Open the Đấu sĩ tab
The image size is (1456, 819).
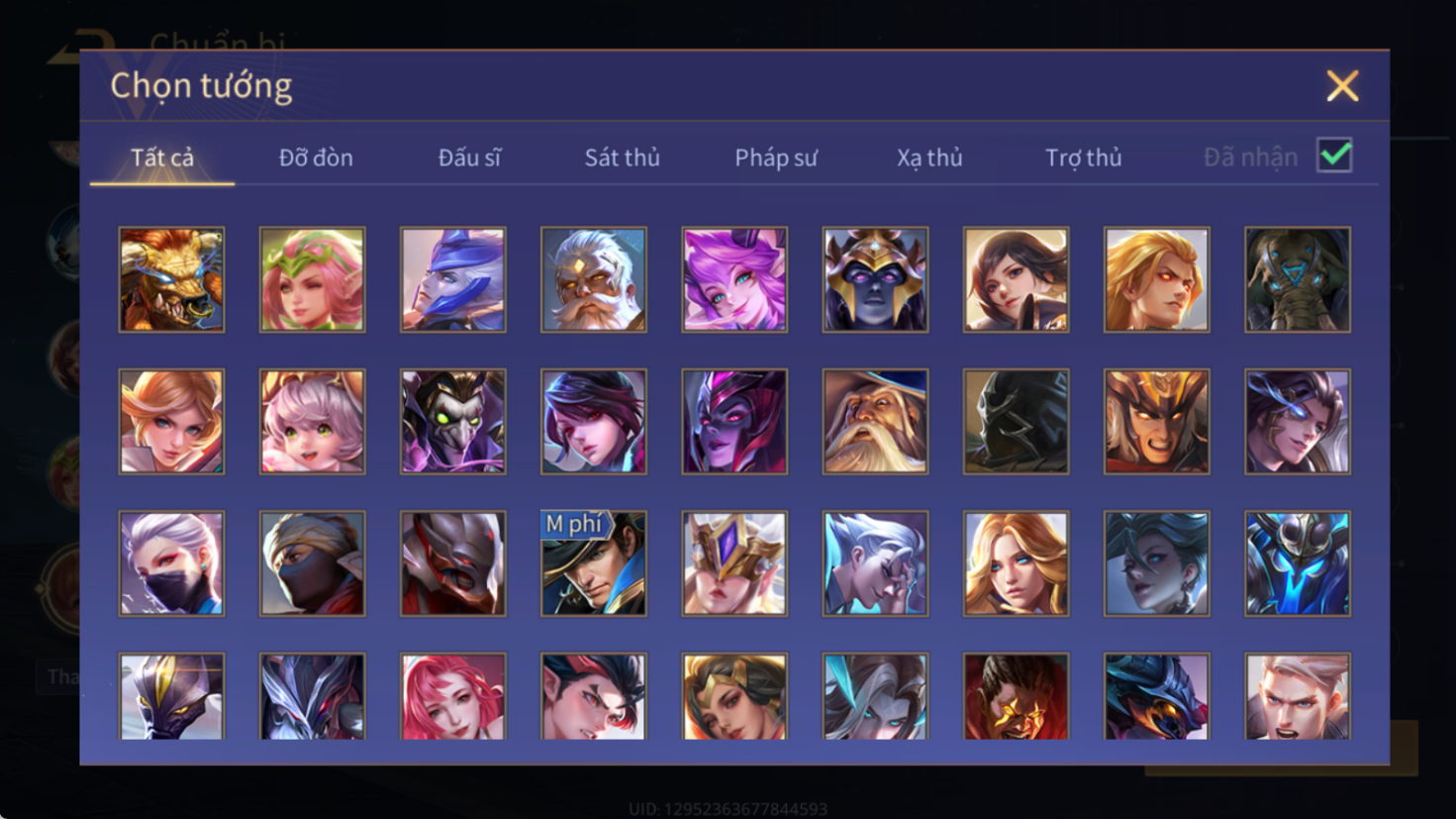(469, 157)
